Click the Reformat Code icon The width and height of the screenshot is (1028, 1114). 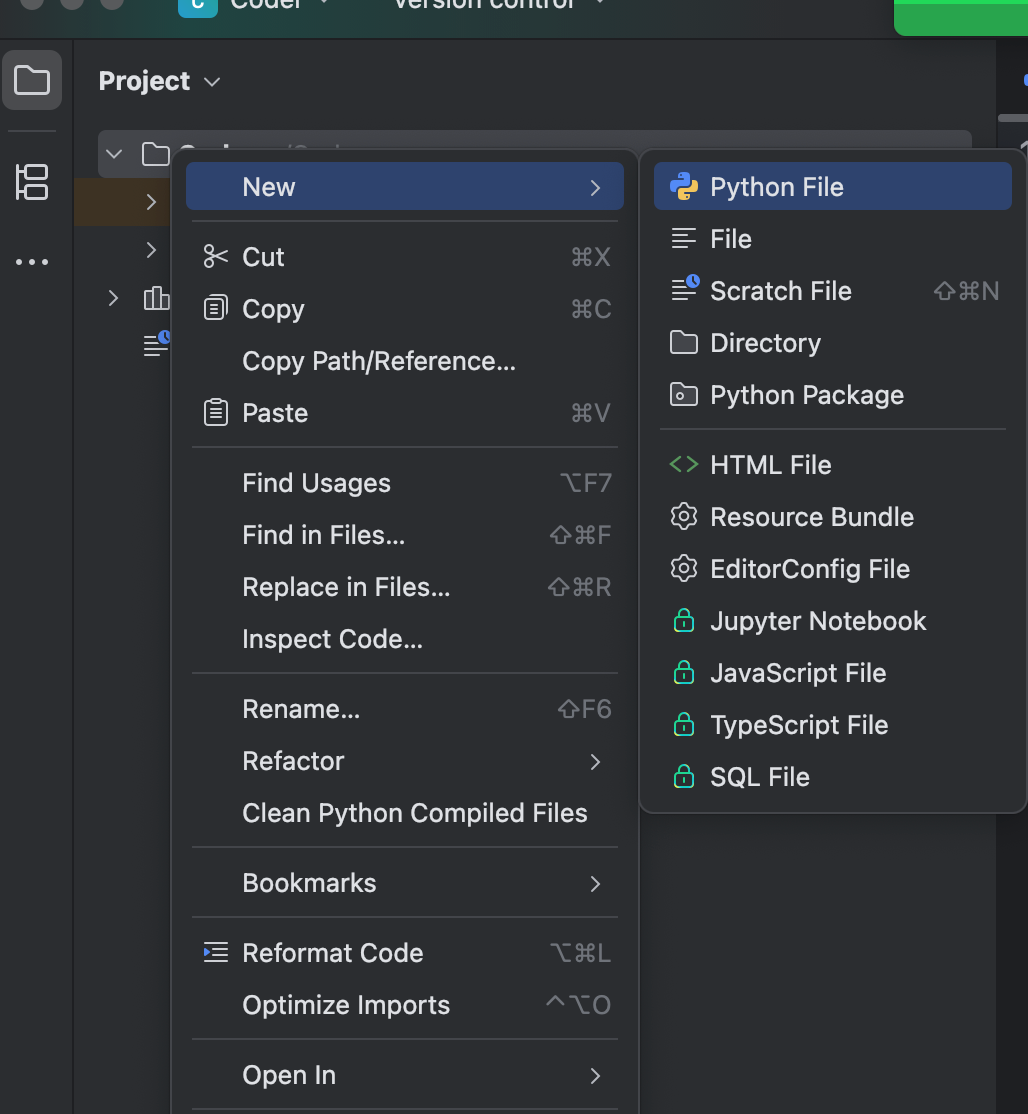tap(215, 952)
